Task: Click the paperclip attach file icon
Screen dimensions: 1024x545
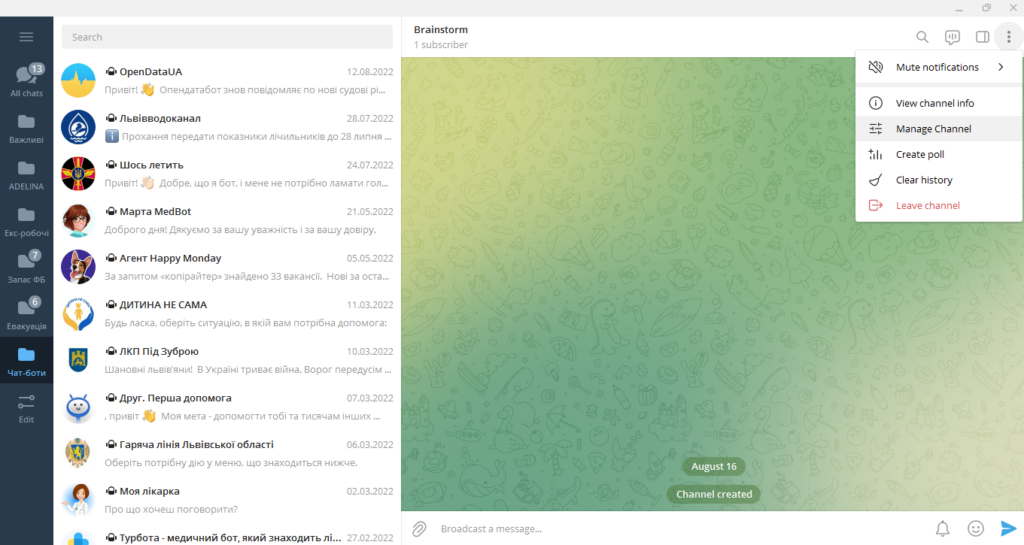Action: click(420, 528)
